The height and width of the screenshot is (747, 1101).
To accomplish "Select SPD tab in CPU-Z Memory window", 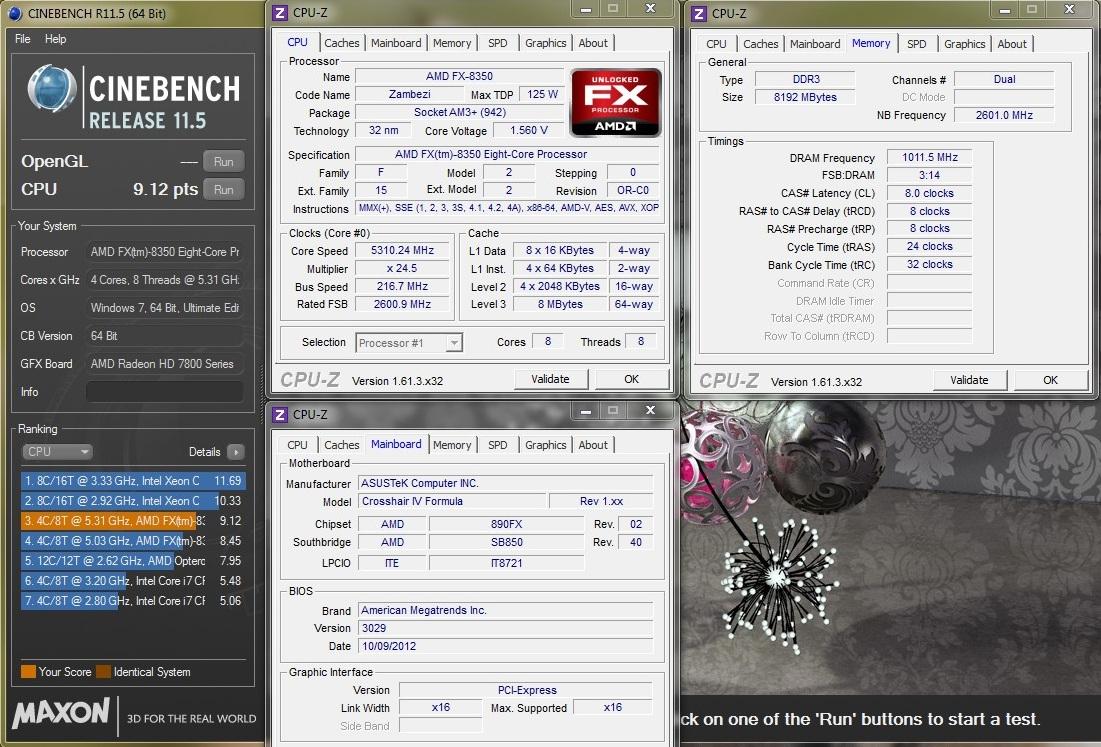I will click(x=916, y=44).
